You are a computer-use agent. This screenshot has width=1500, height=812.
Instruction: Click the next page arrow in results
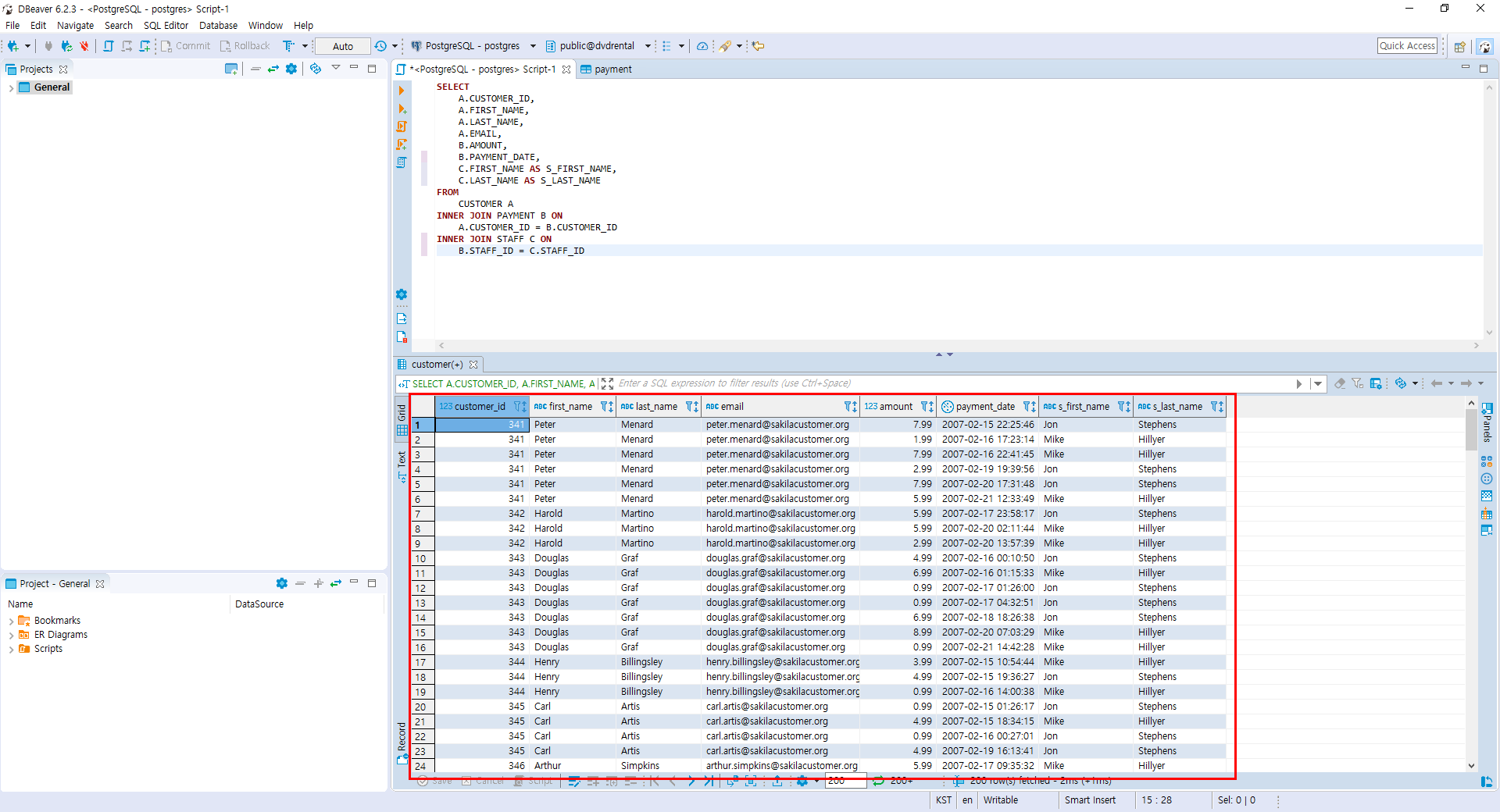[691, 781]
